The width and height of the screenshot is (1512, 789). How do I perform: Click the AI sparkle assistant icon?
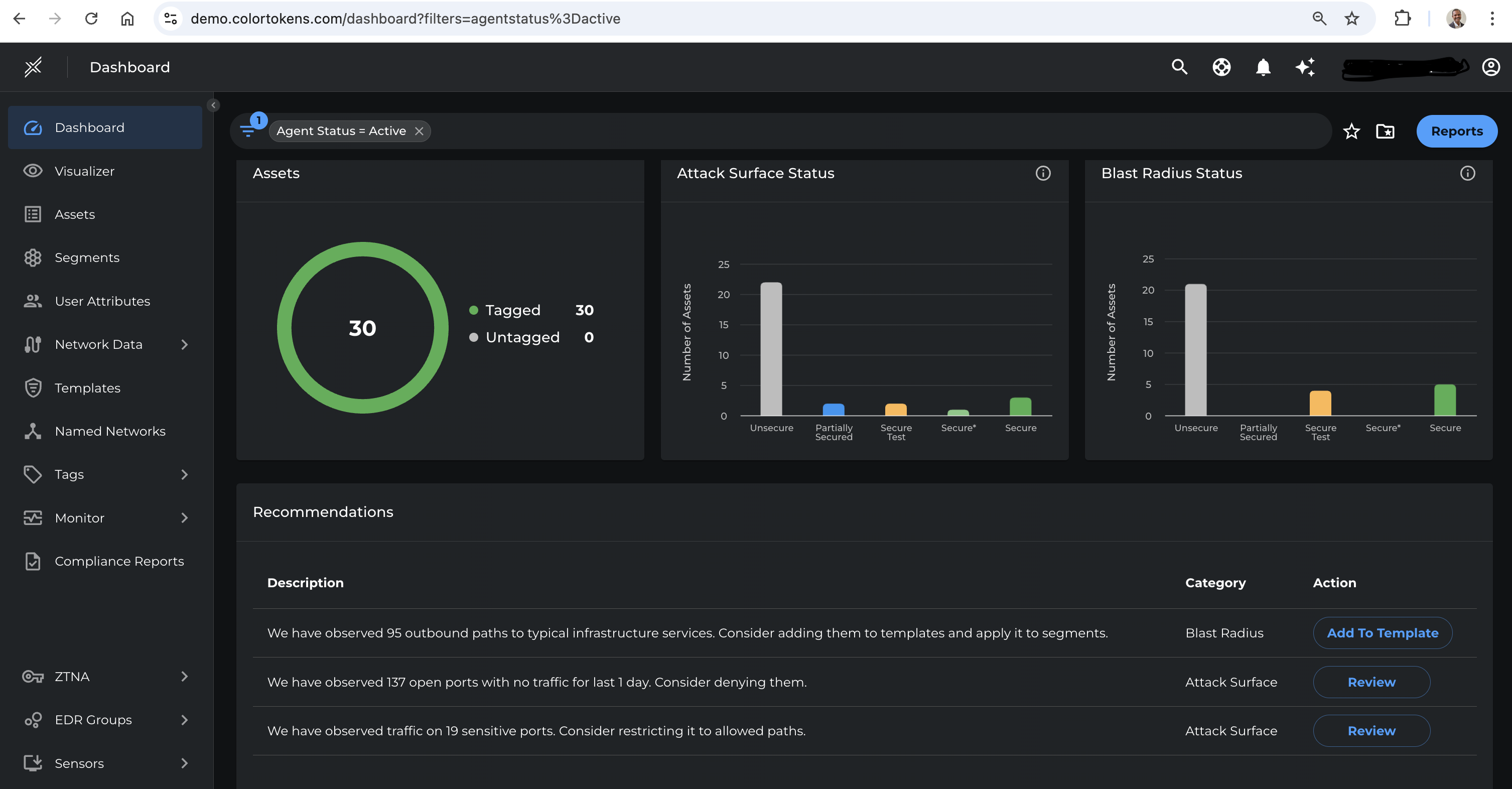coord(1305,67)
